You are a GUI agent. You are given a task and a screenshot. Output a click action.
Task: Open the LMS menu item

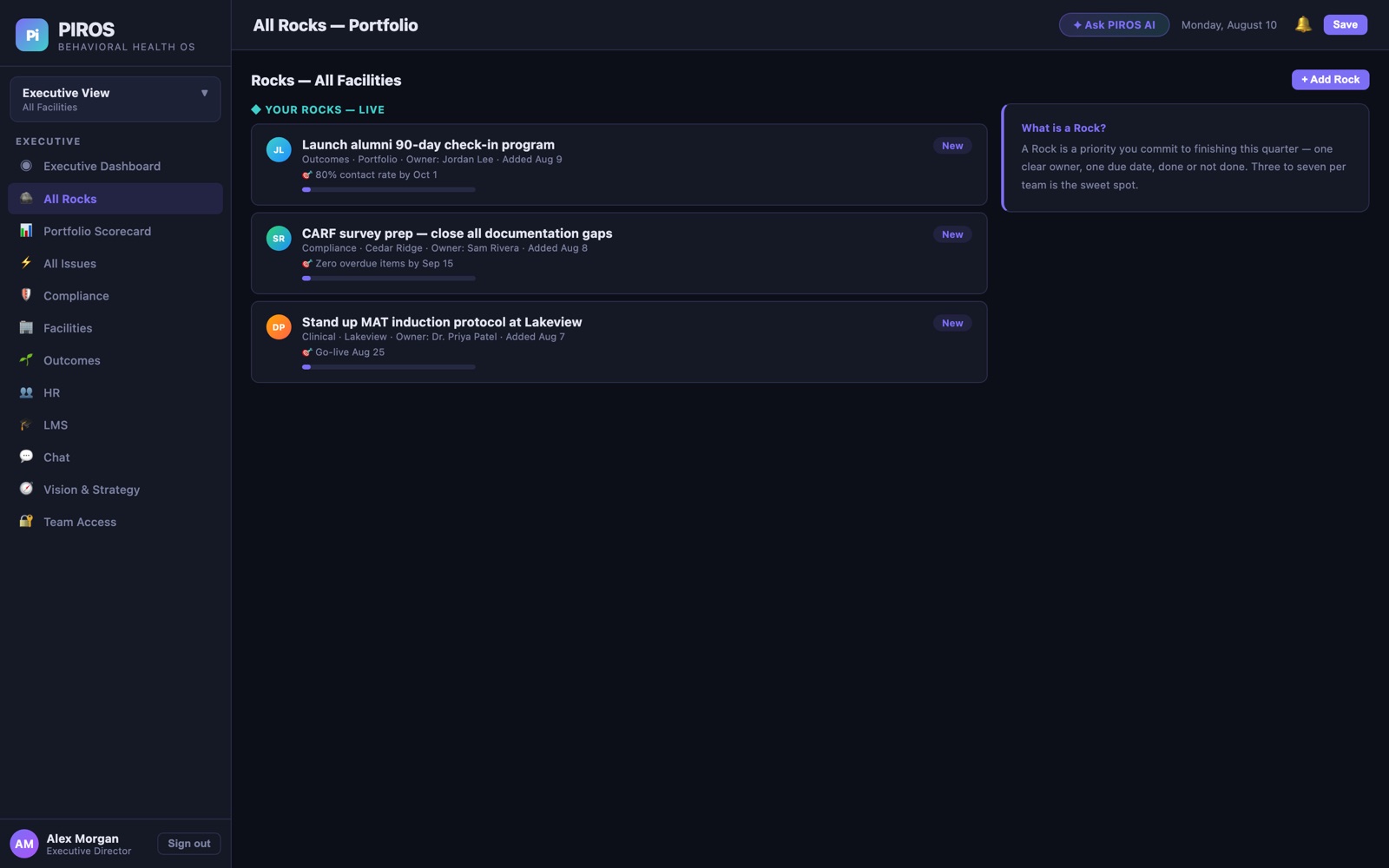115,424
